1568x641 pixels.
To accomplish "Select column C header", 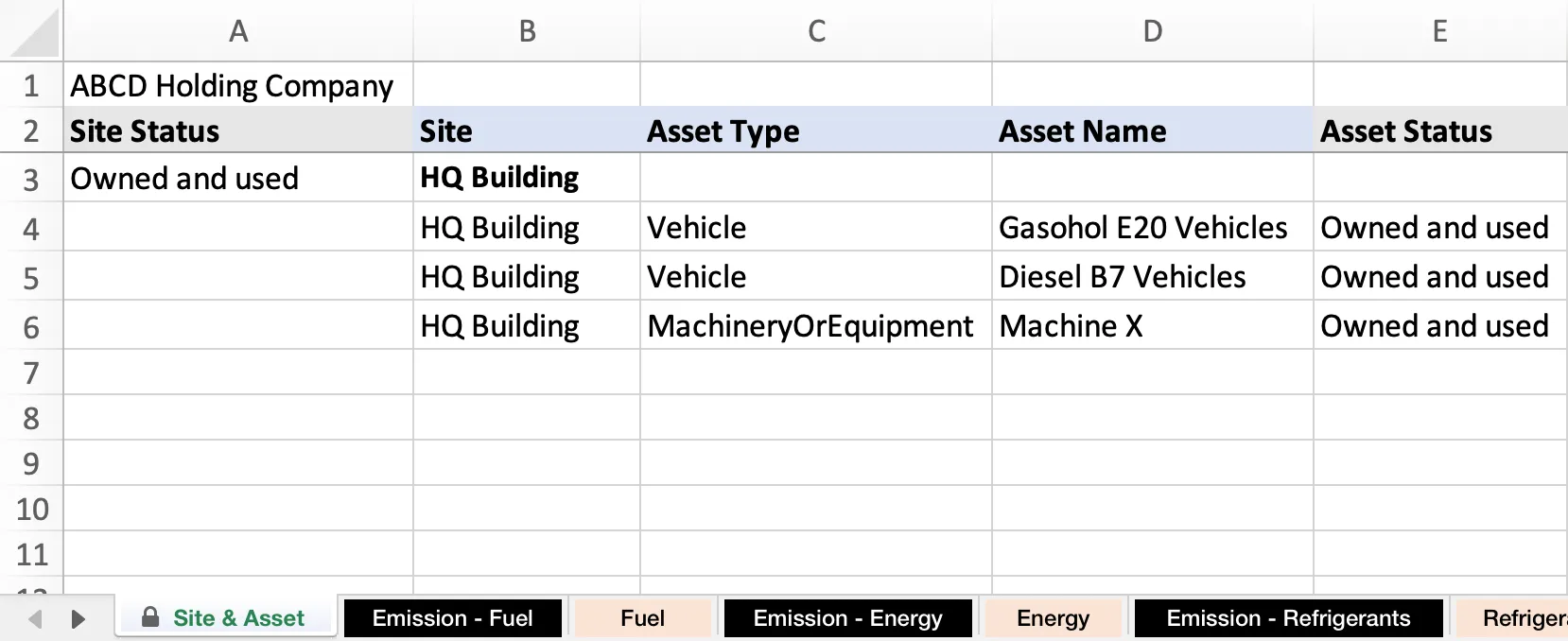I will pyautogui.click(x=816, y=31).
